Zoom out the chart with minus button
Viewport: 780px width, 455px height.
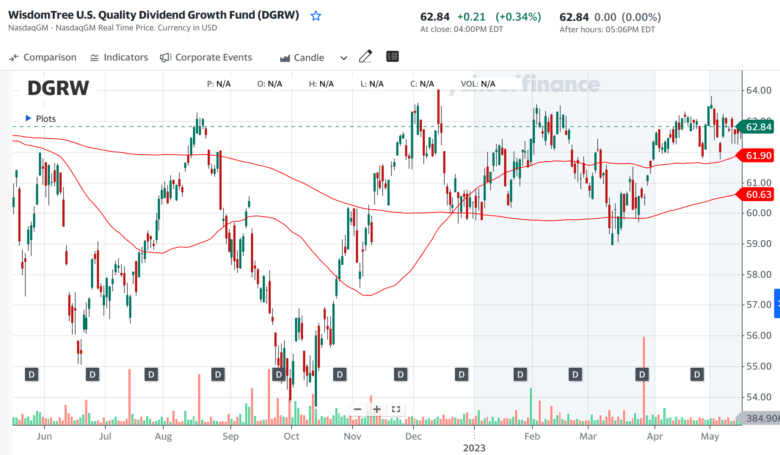[357, 409]
